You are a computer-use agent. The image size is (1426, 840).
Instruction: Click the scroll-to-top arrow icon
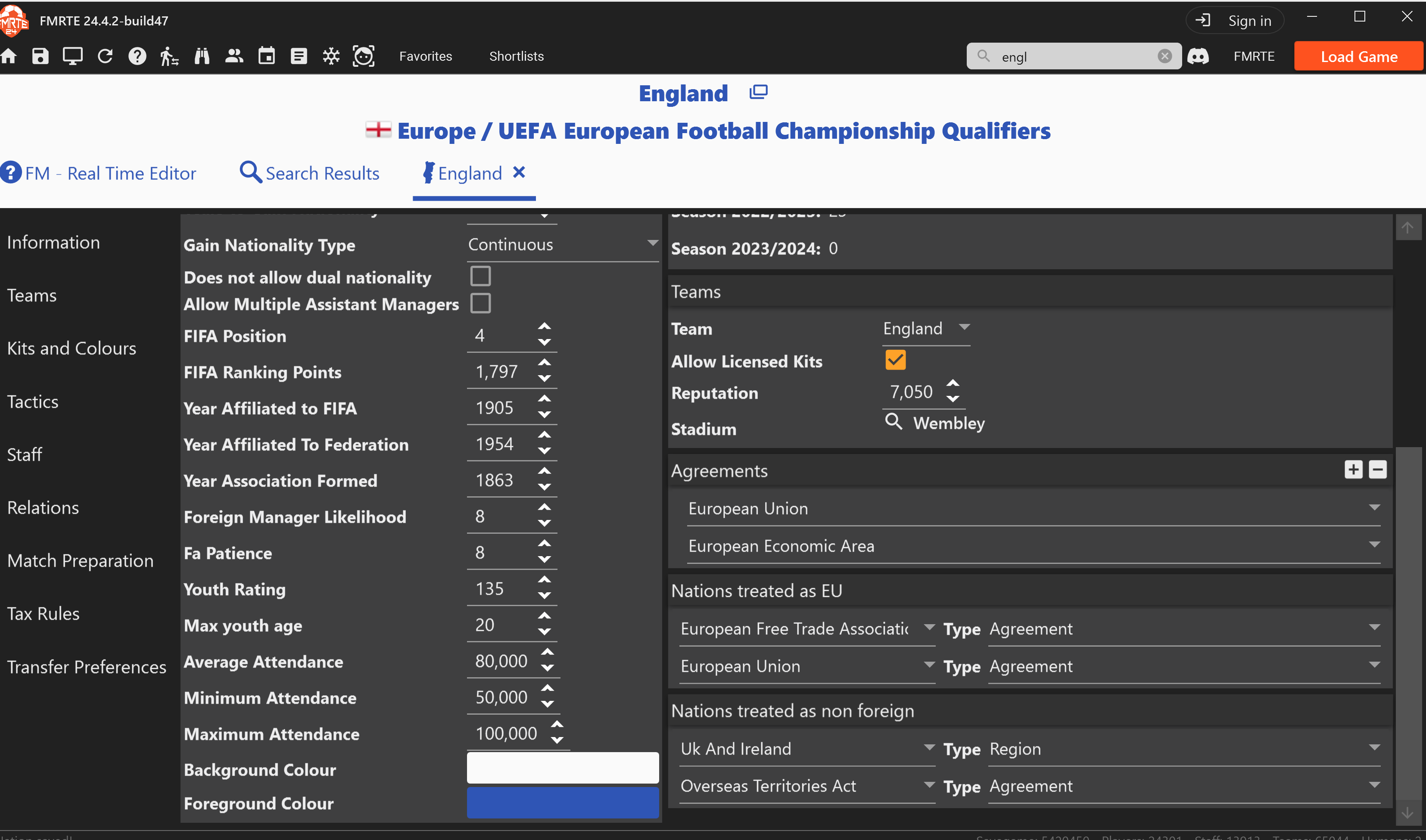pyautogui.click(x=1407, y=227)
